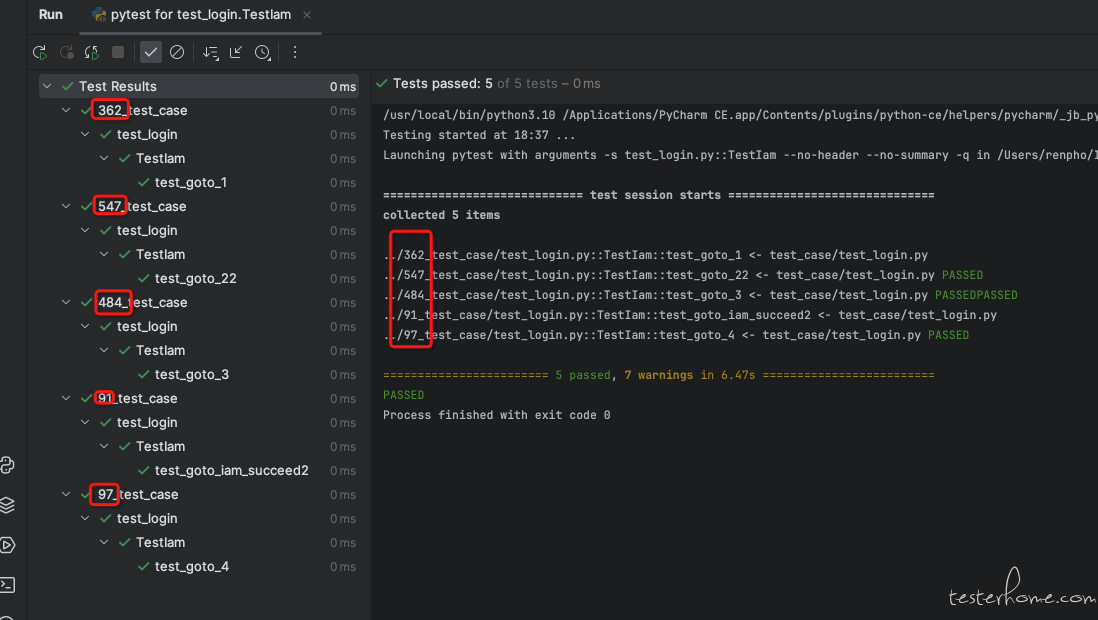Click 'Process finished with exit code 0'

point(496,415)
